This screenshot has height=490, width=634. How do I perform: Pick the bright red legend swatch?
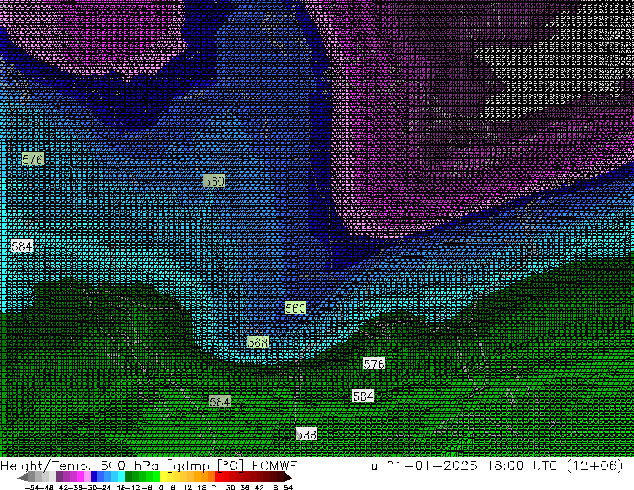point(219,476)
